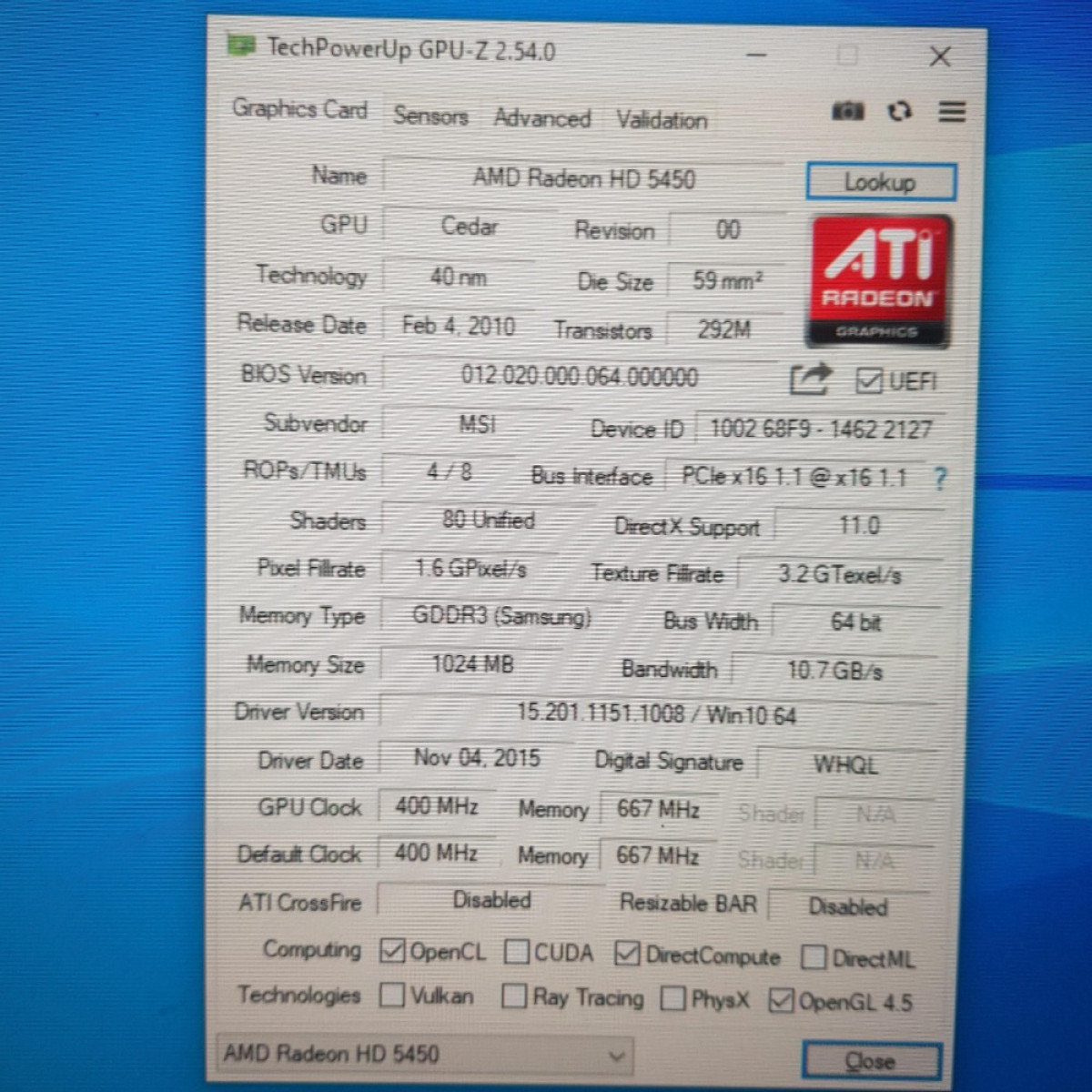Viewport: 1092px width, 1092px height.
Task: Click the Release Date value Feb 4, 2010
Action: [459, 326]
